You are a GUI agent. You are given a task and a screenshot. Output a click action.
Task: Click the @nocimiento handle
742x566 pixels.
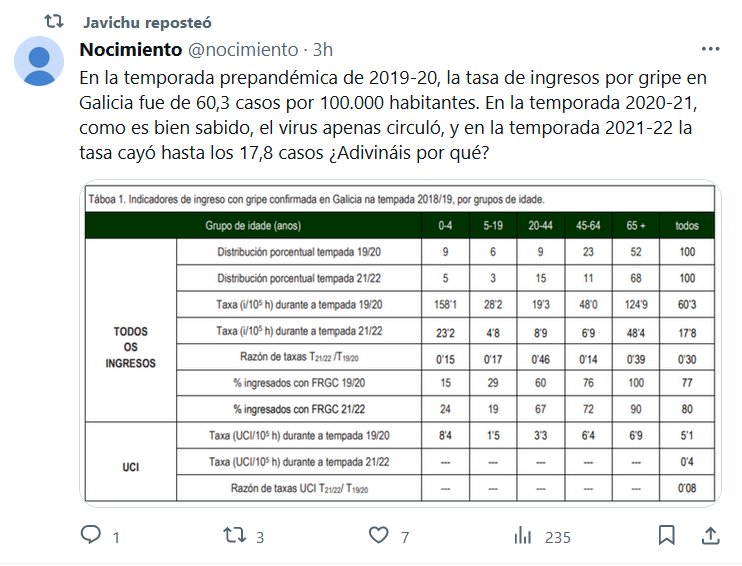click(x=242, y=49)
